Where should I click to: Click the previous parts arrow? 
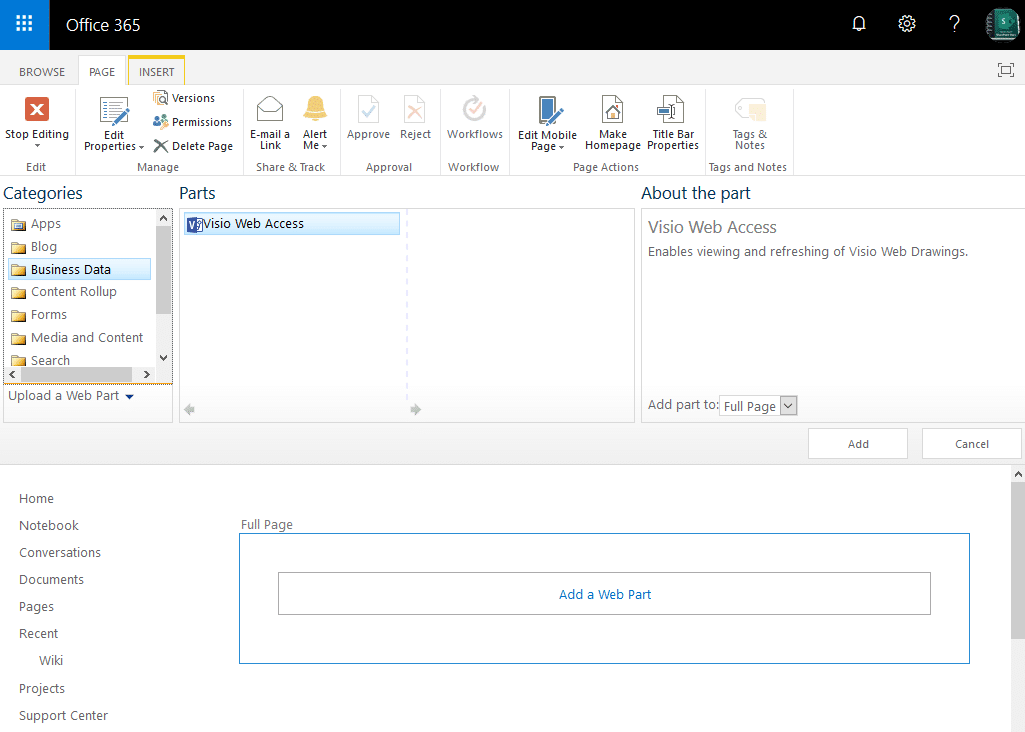(190, 410)
